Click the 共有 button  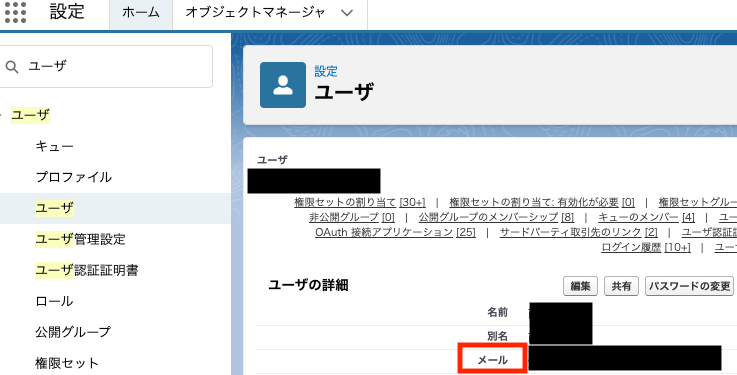(x=621, y=286)
